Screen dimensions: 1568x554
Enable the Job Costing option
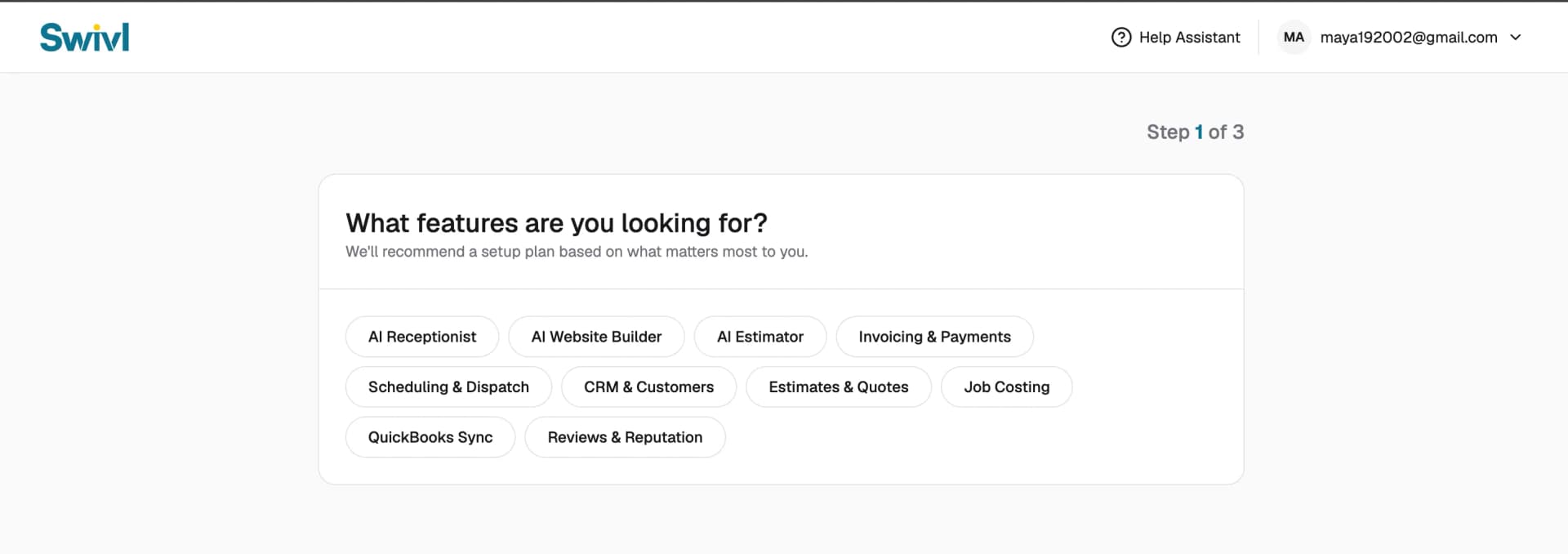coord(1006,387)
